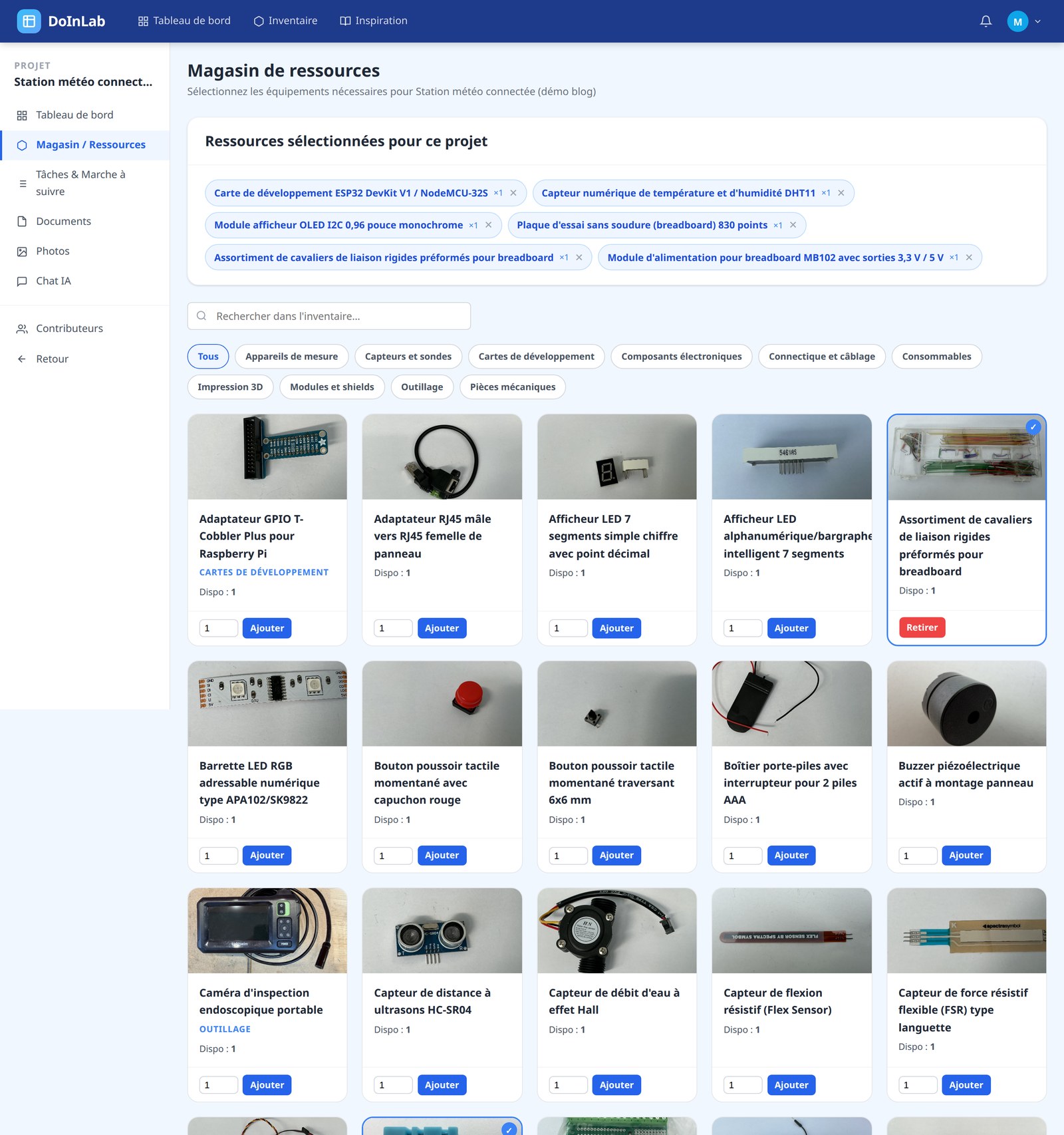Open GPIO T-Cobbler product image
Viewport: 1064px width, 1135px height.
click(267, 457)
